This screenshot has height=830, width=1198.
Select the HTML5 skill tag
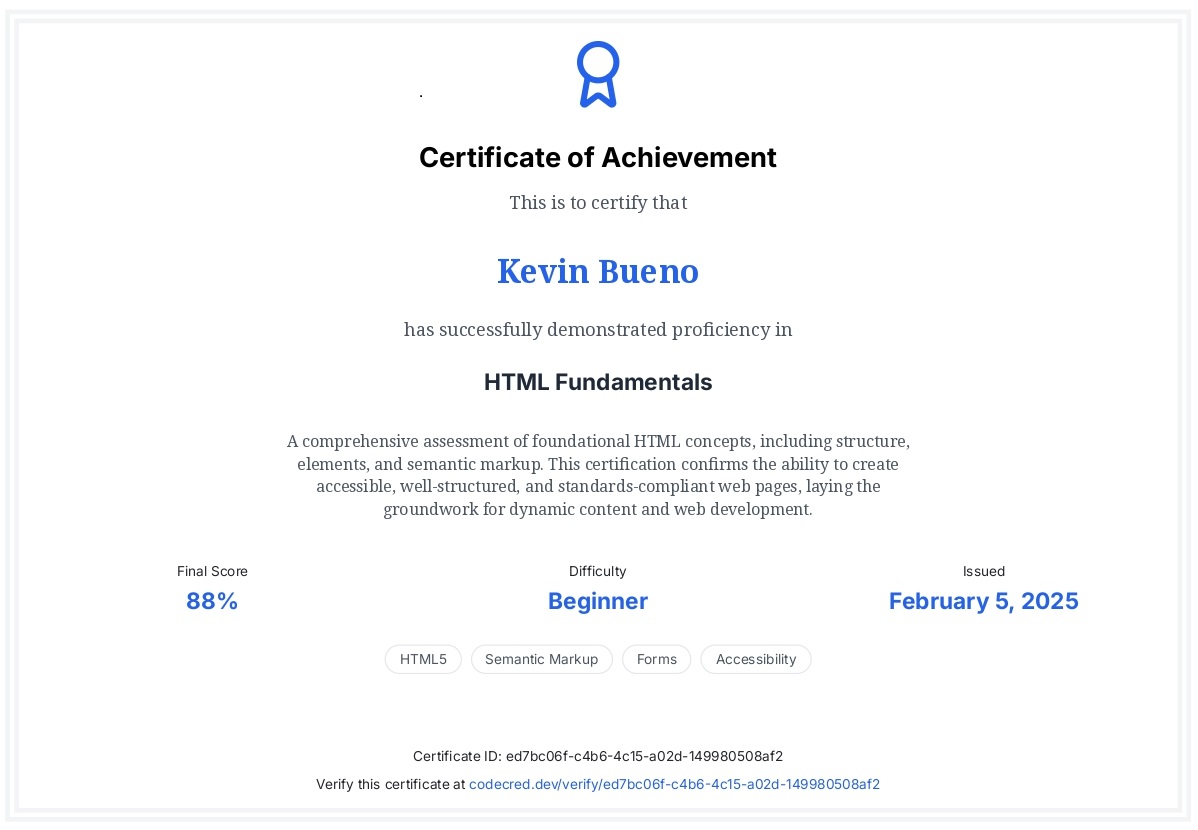click(423, 659)
